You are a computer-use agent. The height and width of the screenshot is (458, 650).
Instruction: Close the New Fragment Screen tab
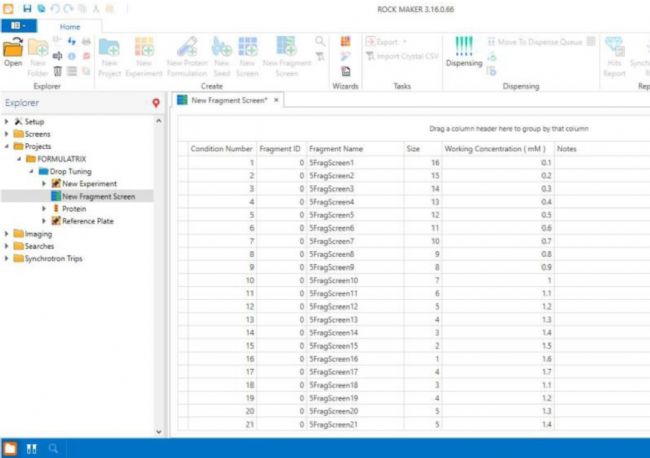coord(276,101)
